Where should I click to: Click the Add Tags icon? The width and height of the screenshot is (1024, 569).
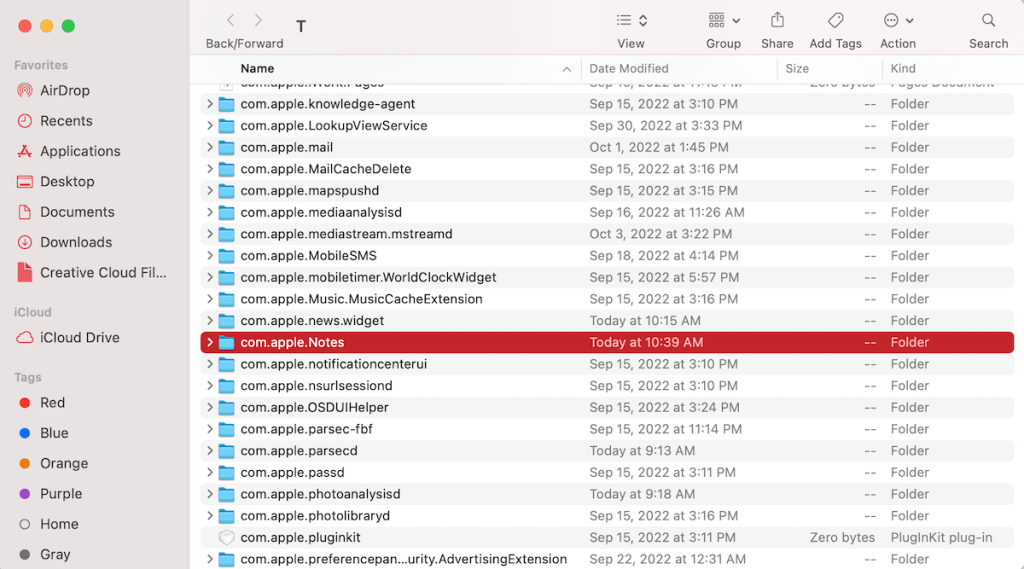tap(835, 20)
